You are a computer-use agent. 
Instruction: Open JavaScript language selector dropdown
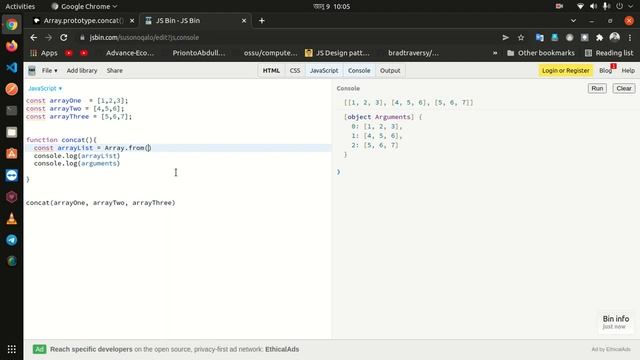45,88
